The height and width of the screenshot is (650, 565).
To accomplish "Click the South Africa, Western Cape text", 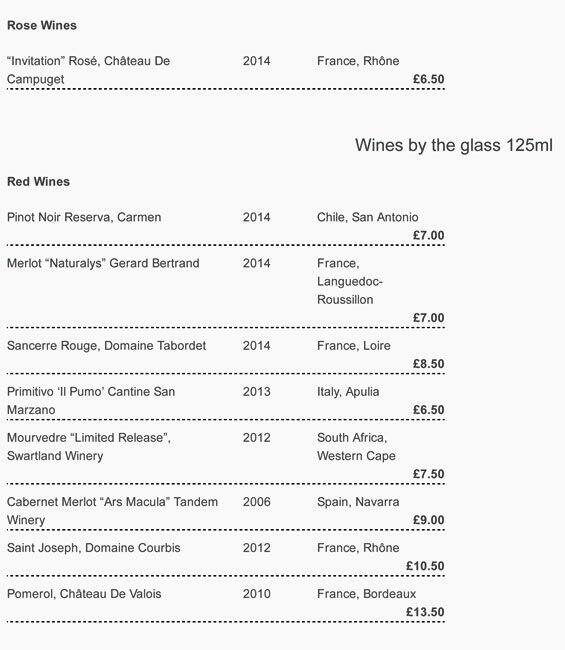I will 356,447.
